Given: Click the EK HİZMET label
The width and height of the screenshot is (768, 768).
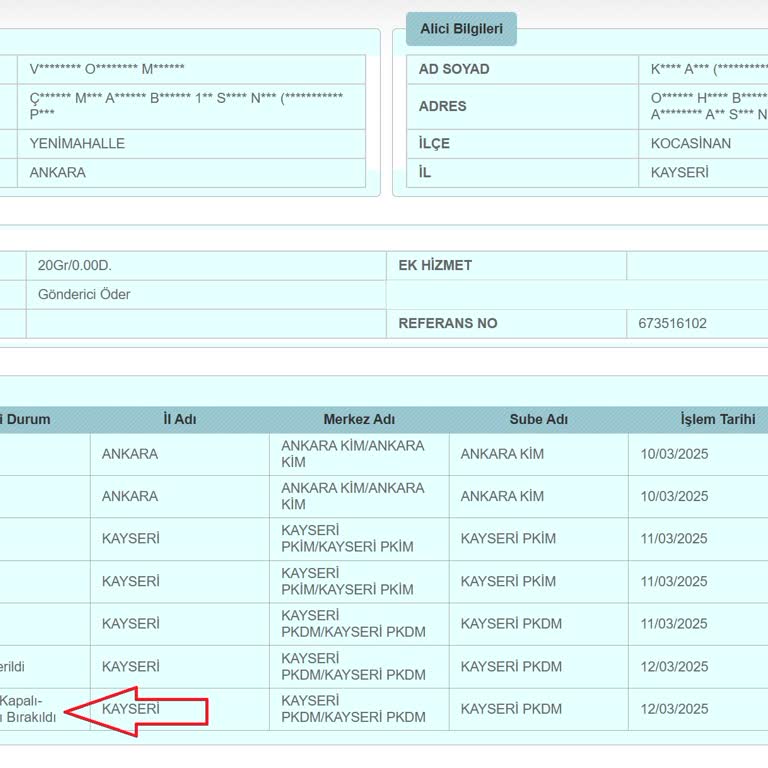Looking at the screenshot, I should (435, 265).
